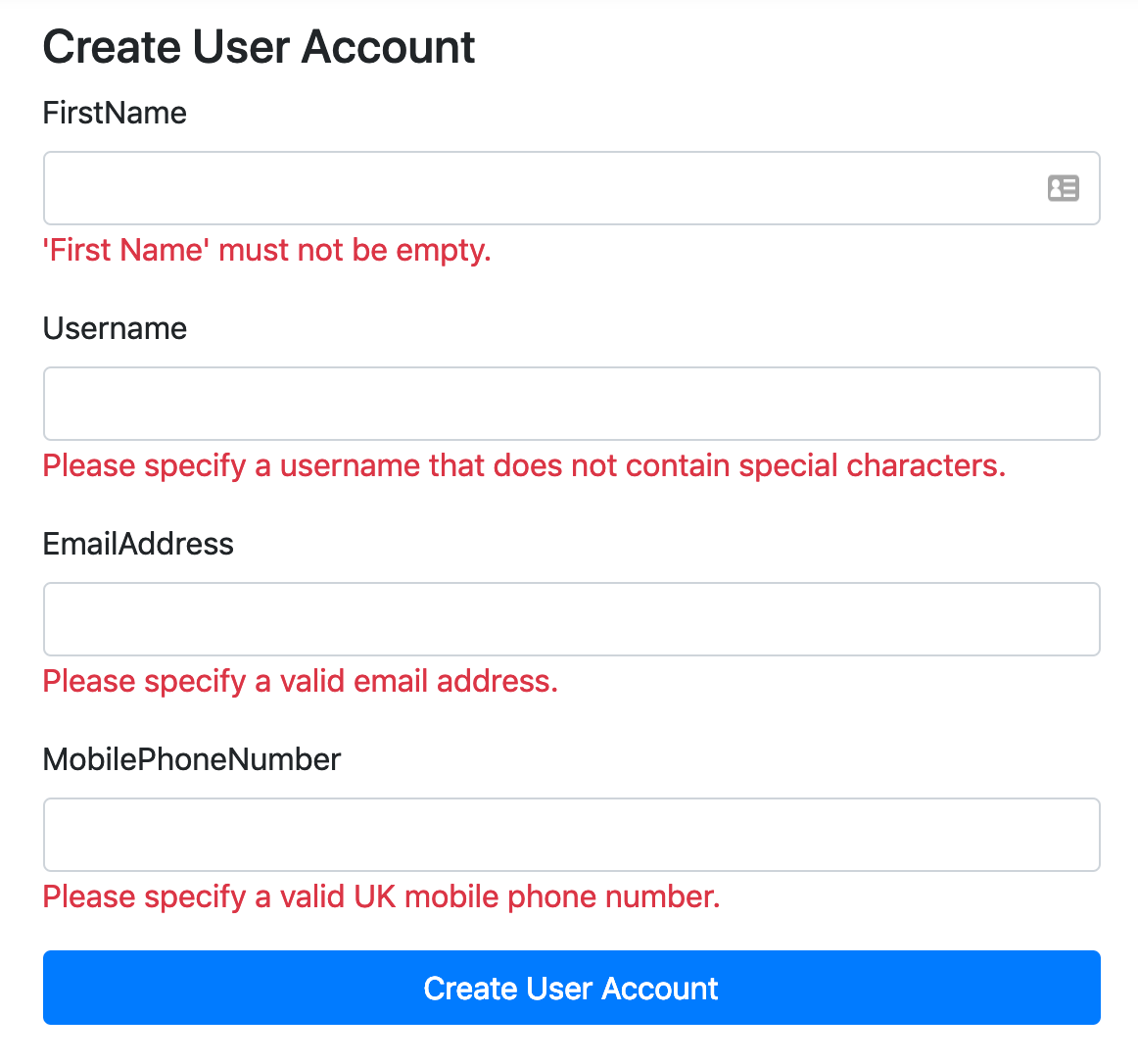Select the Username input field
Viewport: 1138px width, 1064px height.
(x=572, y=404)
